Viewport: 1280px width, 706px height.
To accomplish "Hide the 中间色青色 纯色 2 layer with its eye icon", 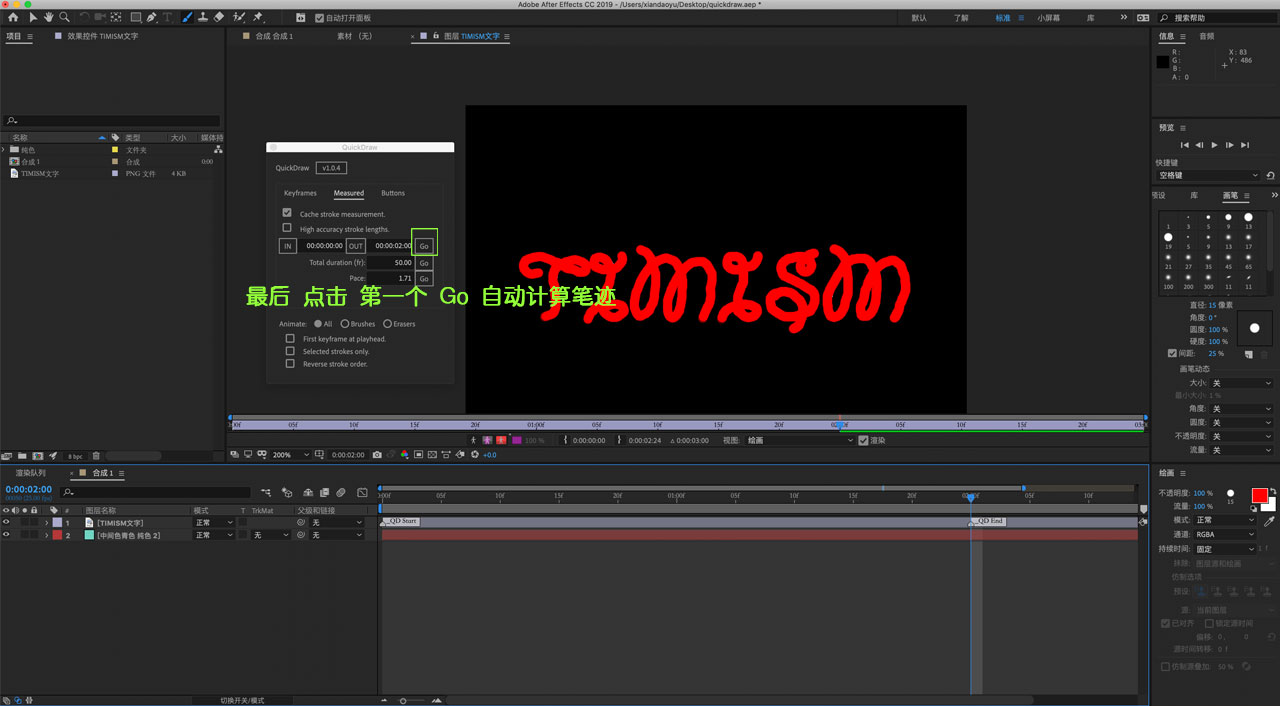I will pyautogui.click(x=6, y=535).
